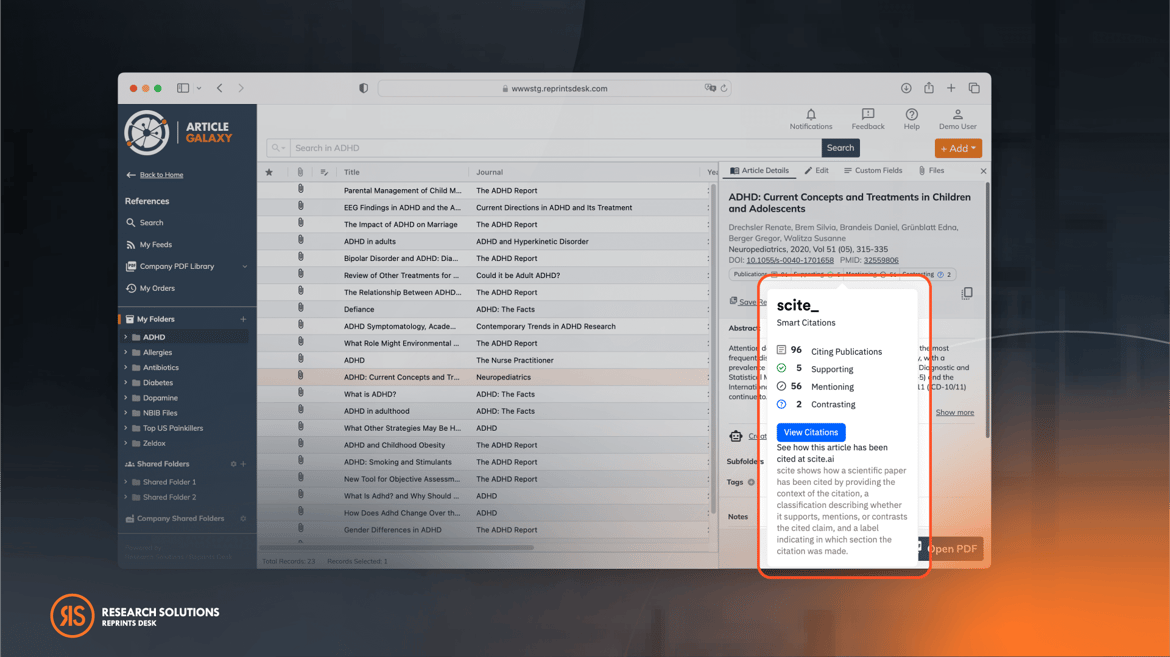
Task: Open the Add dropdown button
Action: click(957, 148)
